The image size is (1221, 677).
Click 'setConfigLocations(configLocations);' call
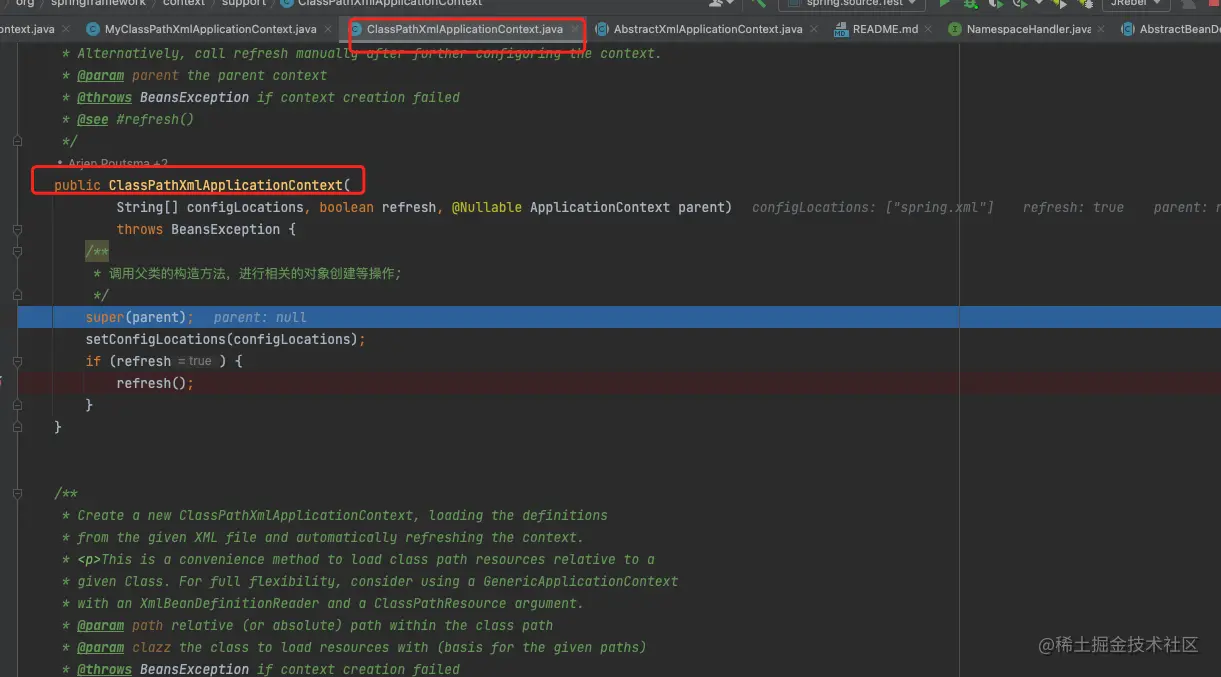[225, 339]
